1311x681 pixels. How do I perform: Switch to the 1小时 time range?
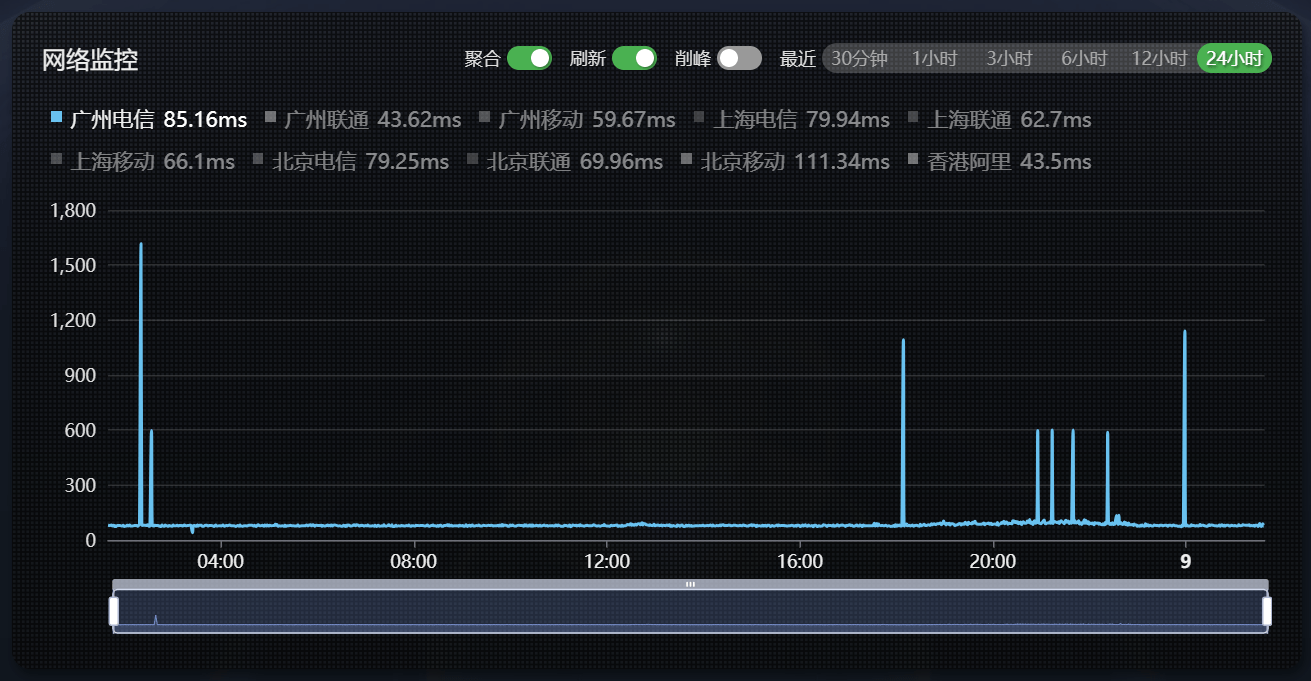[935, 59]
